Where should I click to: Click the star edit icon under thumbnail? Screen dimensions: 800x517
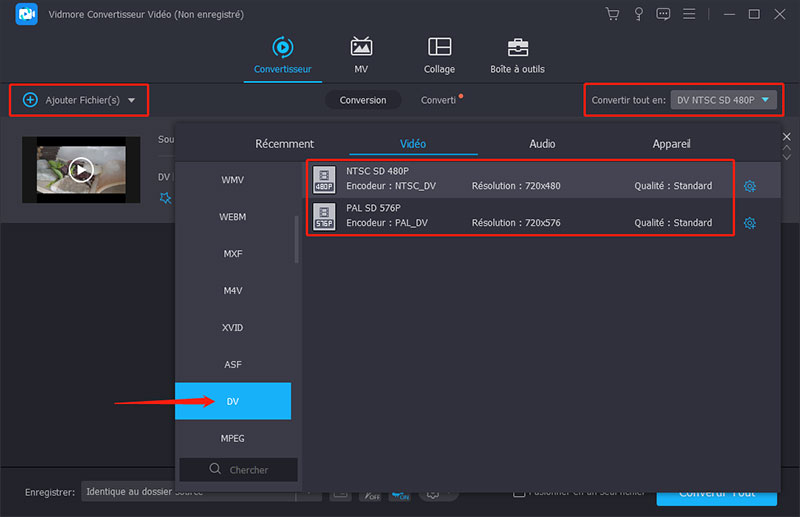166,198
